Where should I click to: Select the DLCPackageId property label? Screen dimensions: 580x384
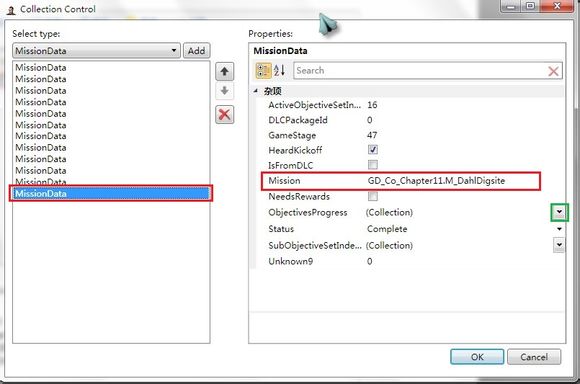pos(298,120)
